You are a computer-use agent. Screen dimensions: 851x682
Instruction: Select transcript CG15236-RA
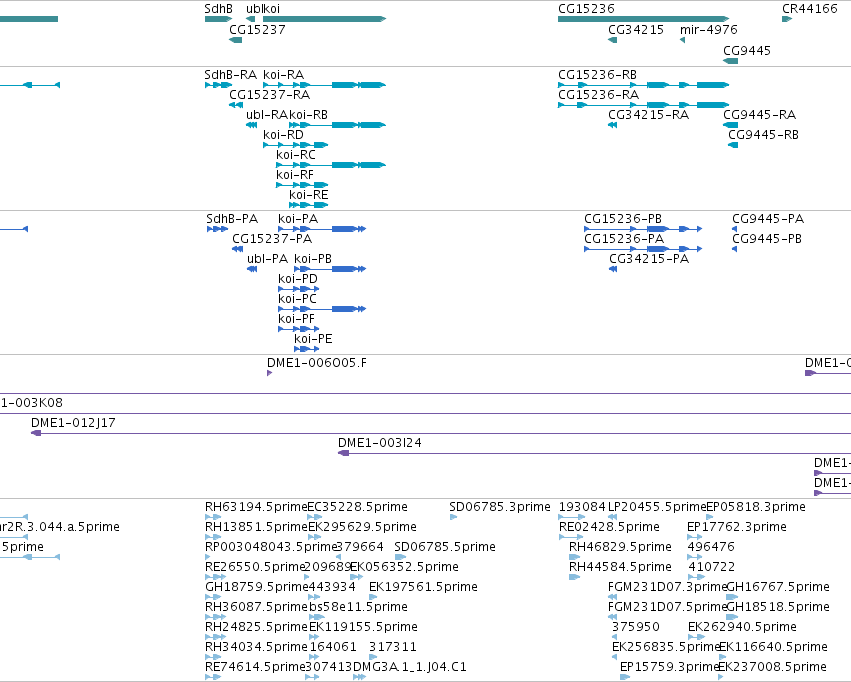[599, 95]
